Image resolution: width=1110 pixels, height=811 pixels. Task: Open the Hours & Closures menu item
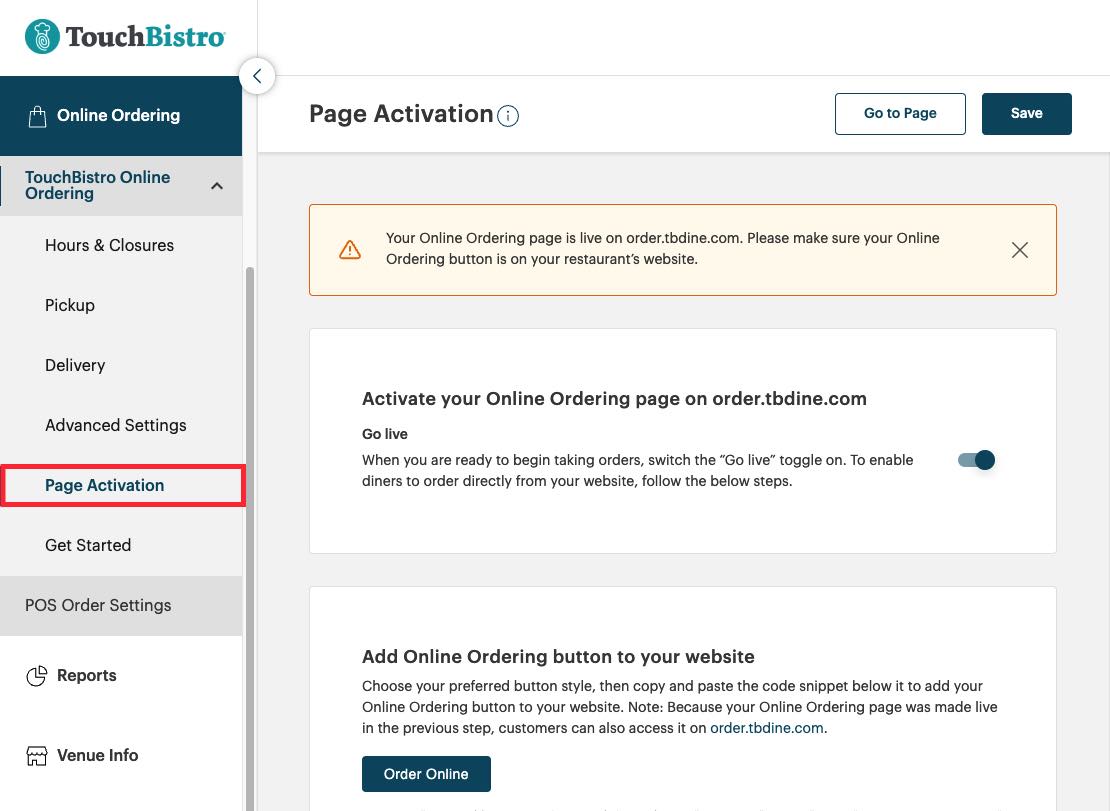pyautogui.click(x=109, y=245)
